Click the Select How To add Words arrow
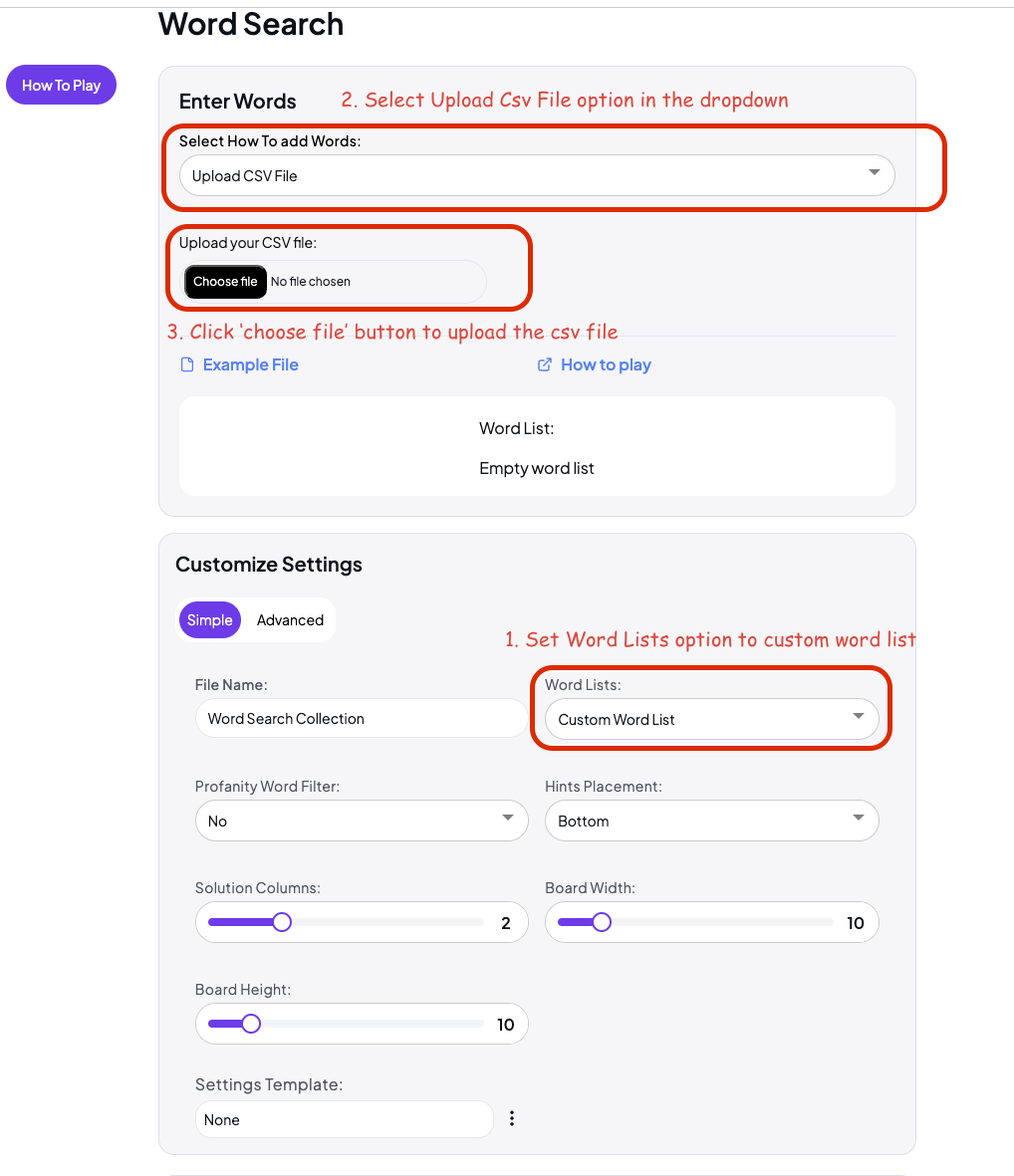1014x1176 pixels. click(875, 172)
